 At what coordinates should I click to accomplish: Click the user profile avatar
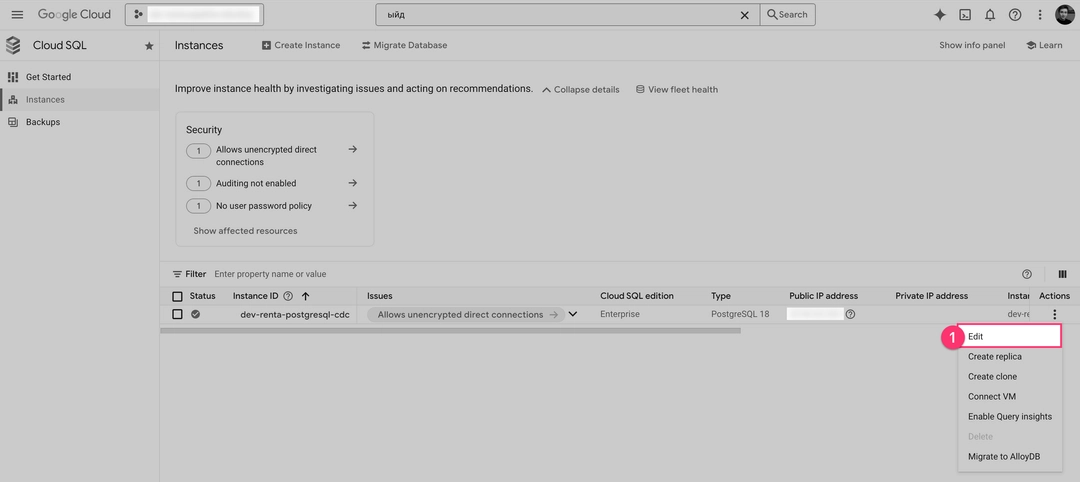pyautogui.click(x=1065, y=14)
